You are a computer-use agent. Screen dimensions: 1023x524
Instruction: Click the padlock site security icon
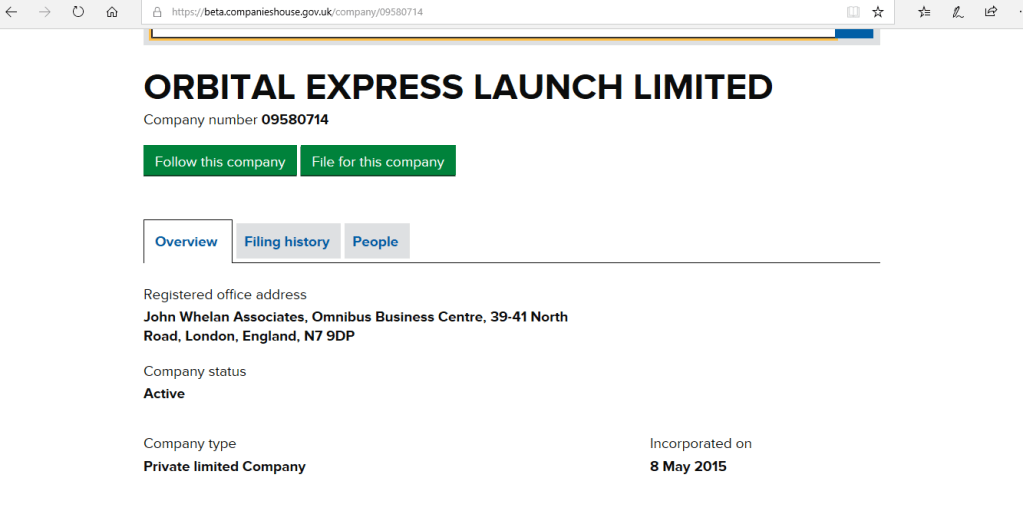157,12
